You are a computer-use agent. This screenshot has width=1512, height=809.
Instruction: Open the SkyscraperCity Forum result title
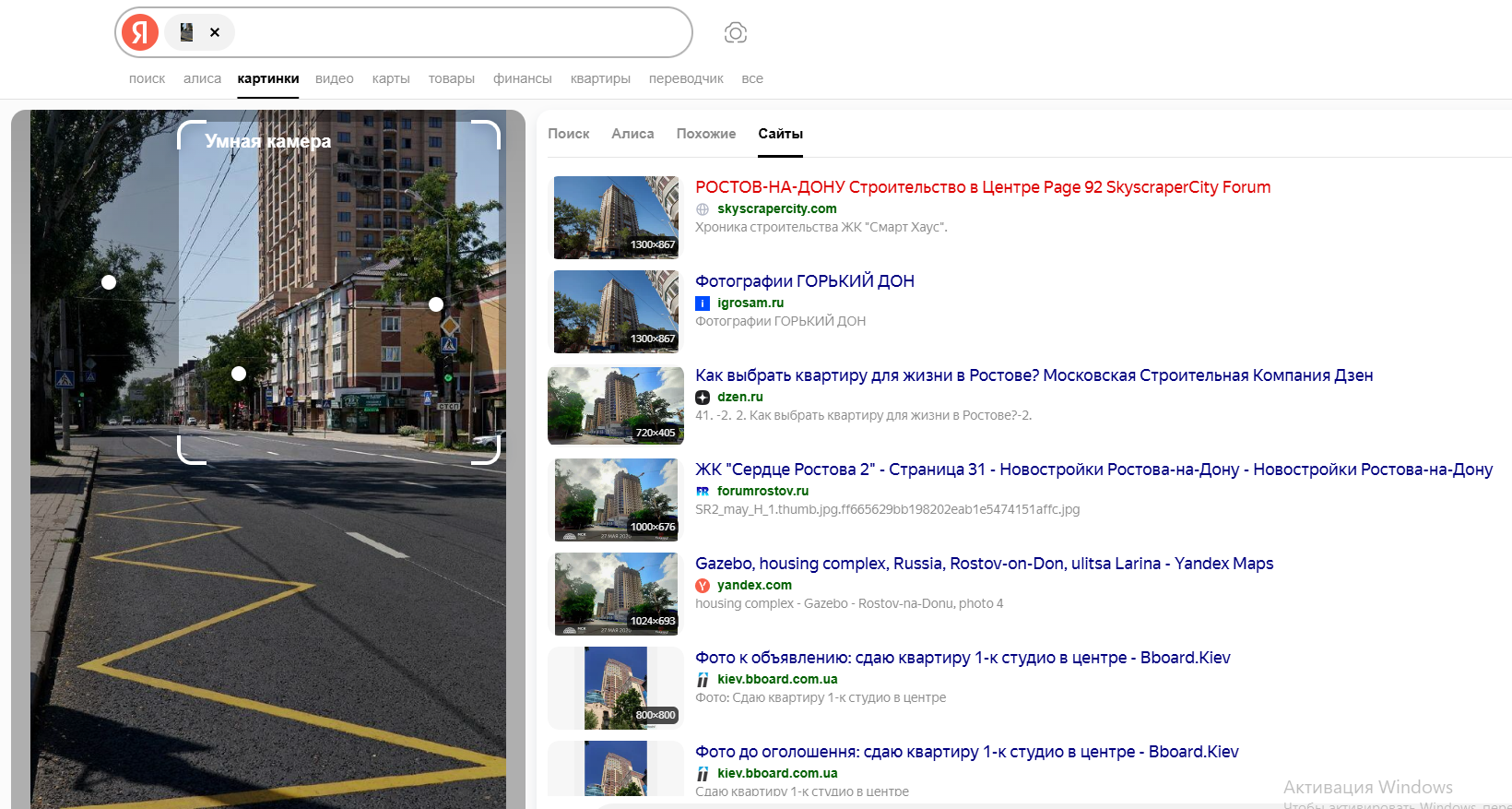click(982, 187)
